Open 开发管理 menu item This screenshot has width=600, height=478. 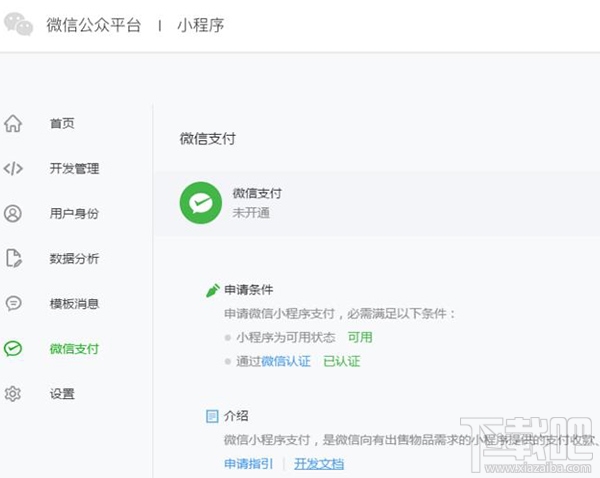click(x=75, y=168)
